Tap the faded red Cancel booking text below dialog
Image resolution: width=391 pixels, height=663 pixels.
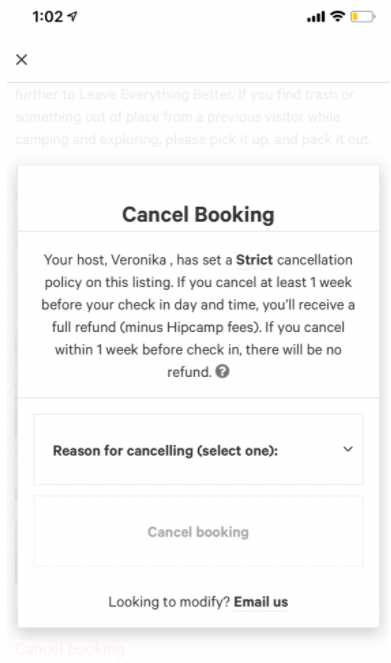[x=70, y=649]
